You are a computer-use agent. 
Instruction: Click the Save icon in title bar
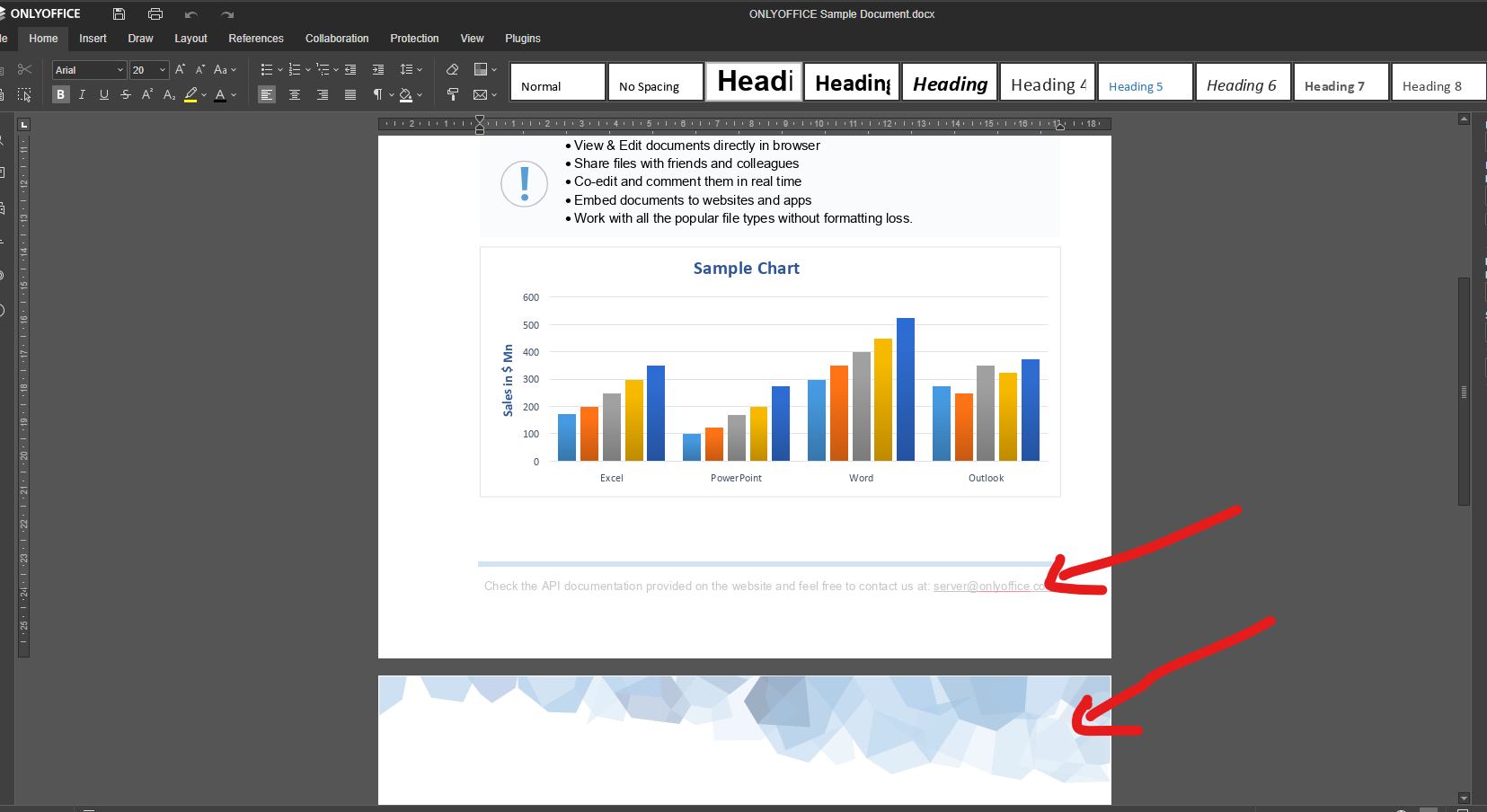click(119, 13)
